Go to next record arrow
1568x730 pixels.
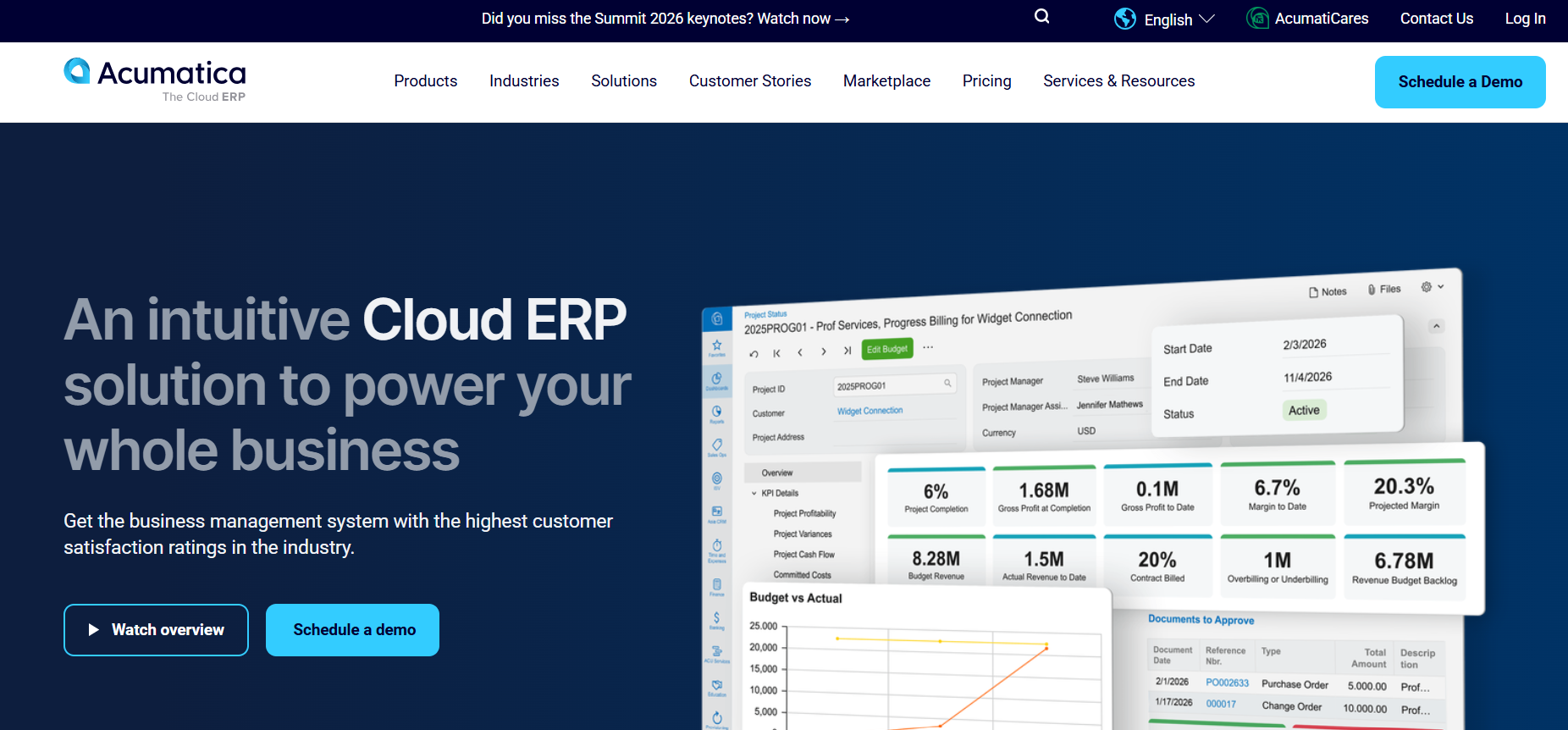824,351
